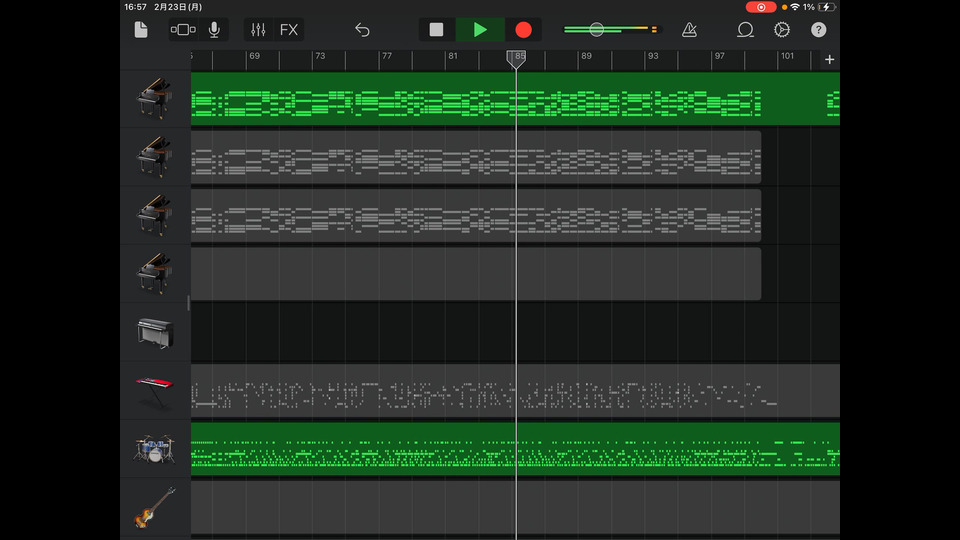Tap the battery status icon
This screenshot has width=960, height=540.
827,7
